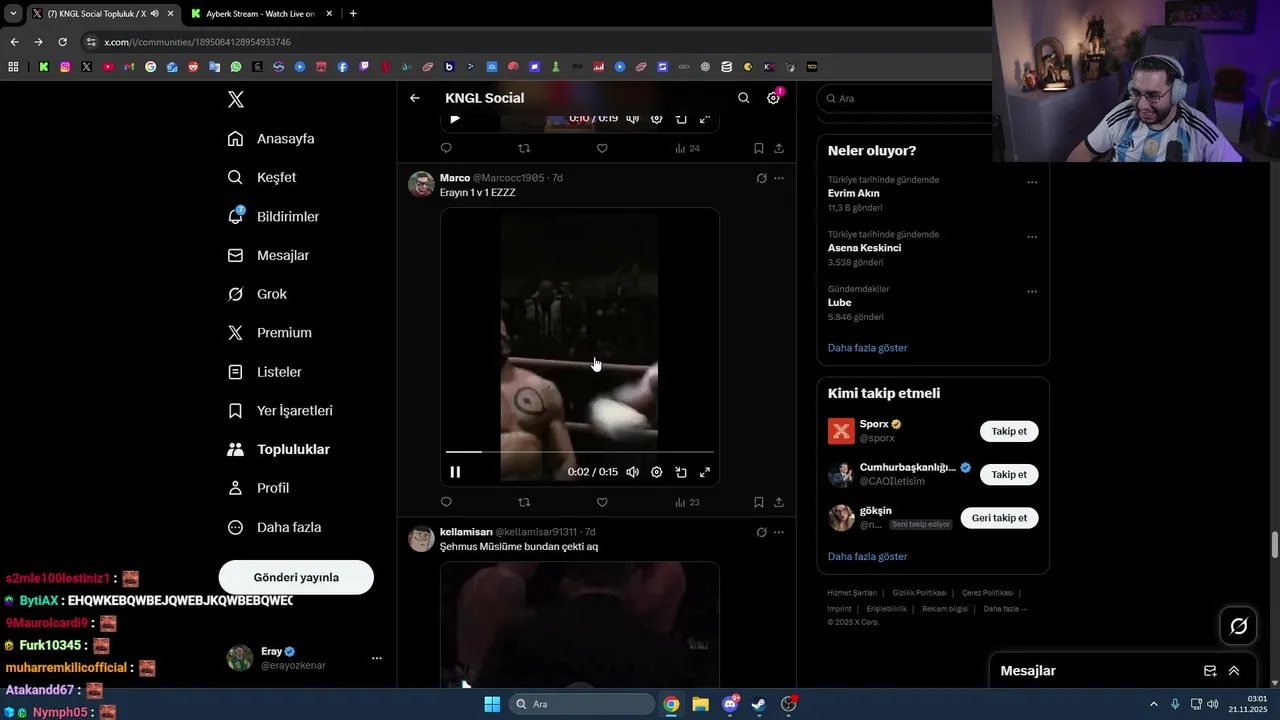Like Marco's post
This screenshot has width=1280, height=720.
[x=602, y=502]
